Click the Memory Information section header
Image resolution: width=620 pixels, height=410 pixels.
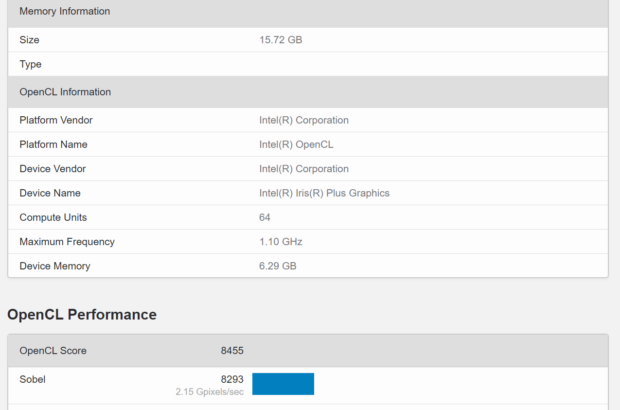pos(65,11)
